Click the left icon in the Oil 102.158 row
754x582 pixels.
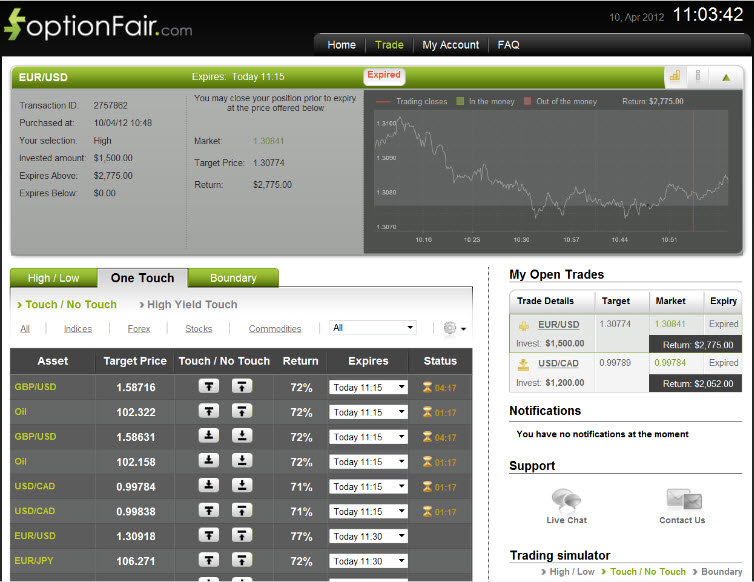pyautogui.click(x=208, y=461)
